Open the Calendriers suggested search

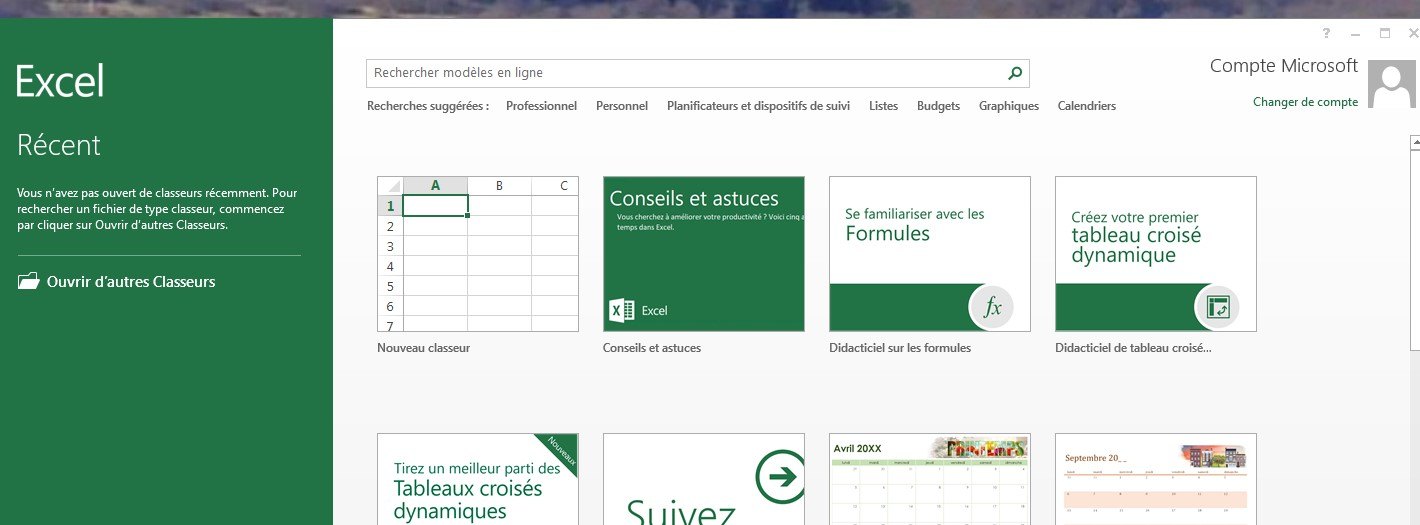pyautogui.click(x=1086, y=106)
